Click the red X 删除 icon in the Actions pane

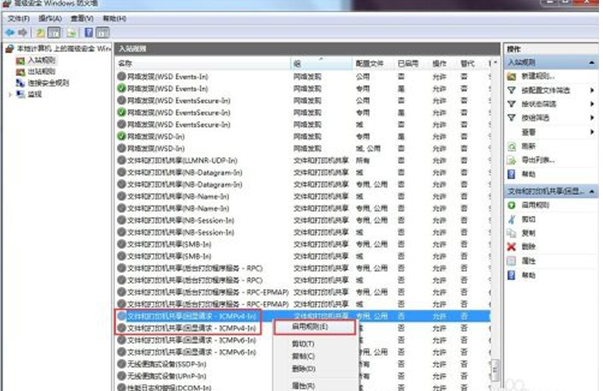click(511, 247)
